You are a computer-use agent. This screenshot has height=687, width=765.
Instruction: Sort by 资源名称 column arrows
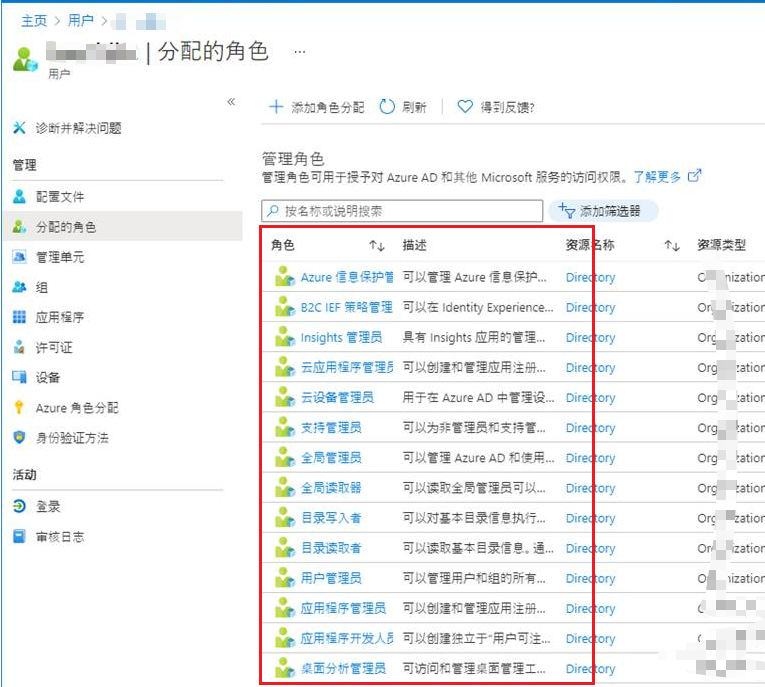pyautogui.click(x=672, y=245)
